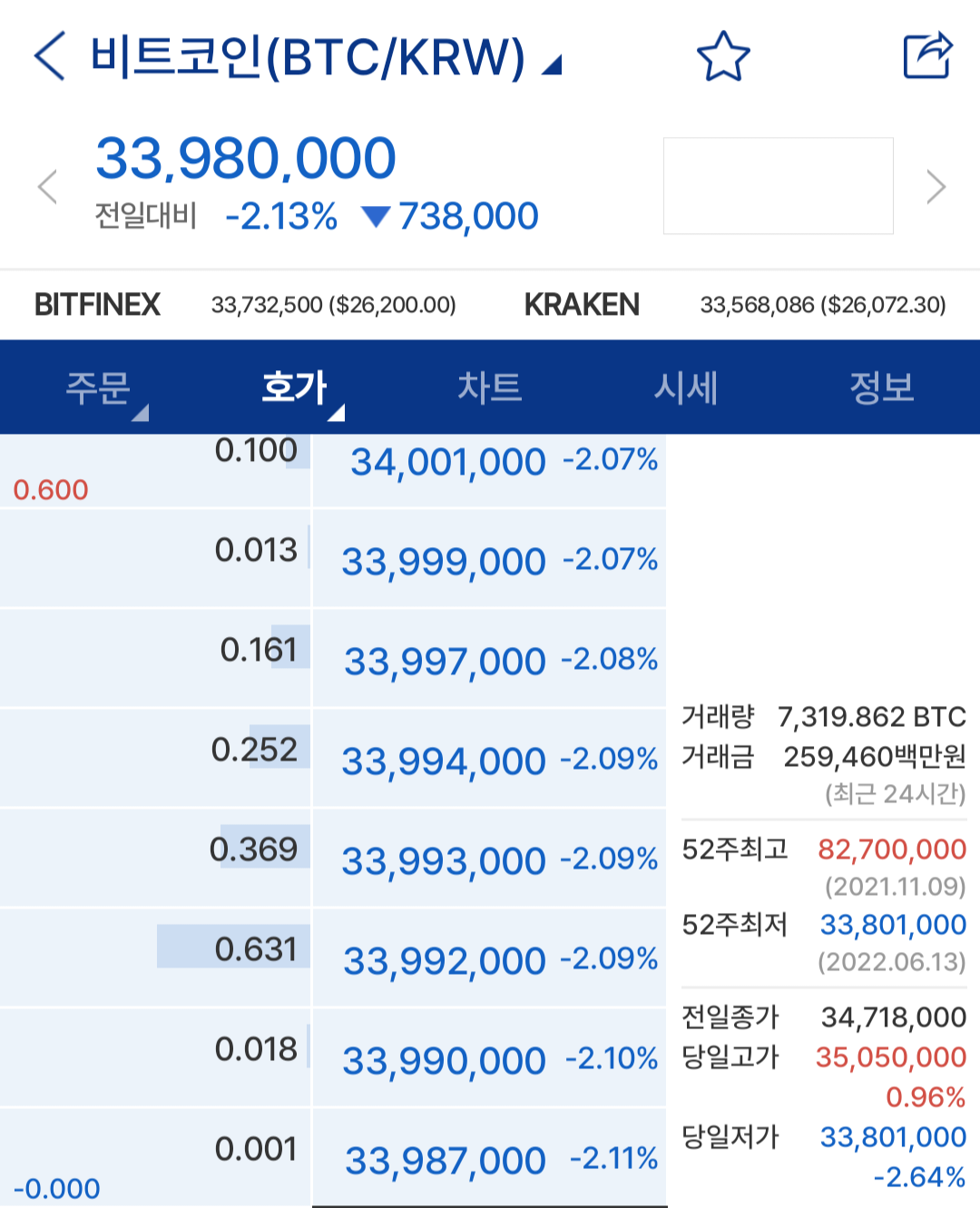Go to previous coin with left chevron

(x=47, y=187)
